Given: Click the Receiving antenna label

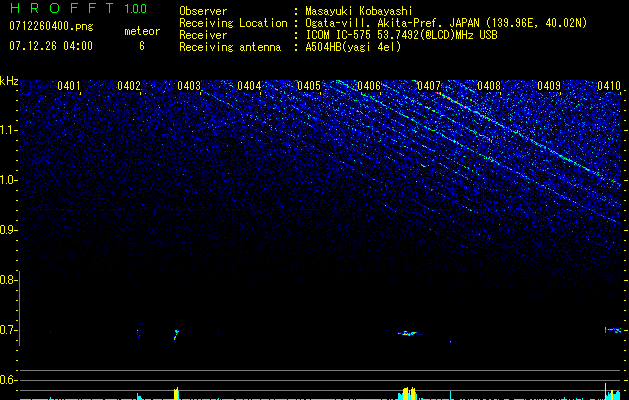Looking at the screenshot, I should pos(230,47).
